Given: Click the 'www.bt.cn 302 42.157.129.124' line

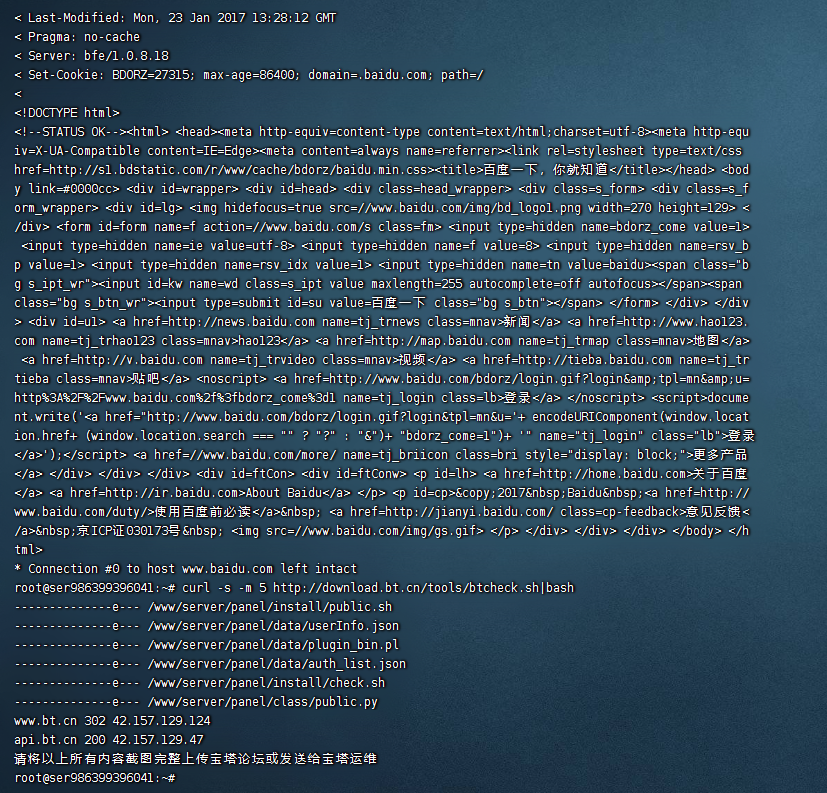Looking at the screenshot, I should pos(112,720).
